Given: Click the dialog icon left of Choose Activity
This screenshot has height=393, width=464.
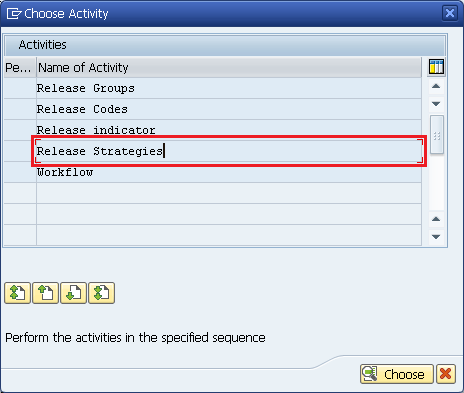Looking at the screenshot, I should pos(14,14).
